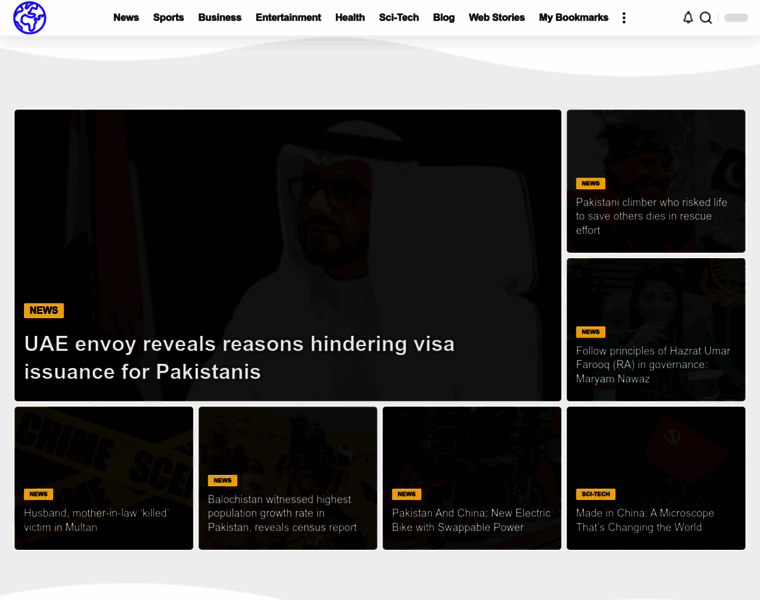Open the search magnifier icon
Screen dimensions: 760x600
click(706, 18)
